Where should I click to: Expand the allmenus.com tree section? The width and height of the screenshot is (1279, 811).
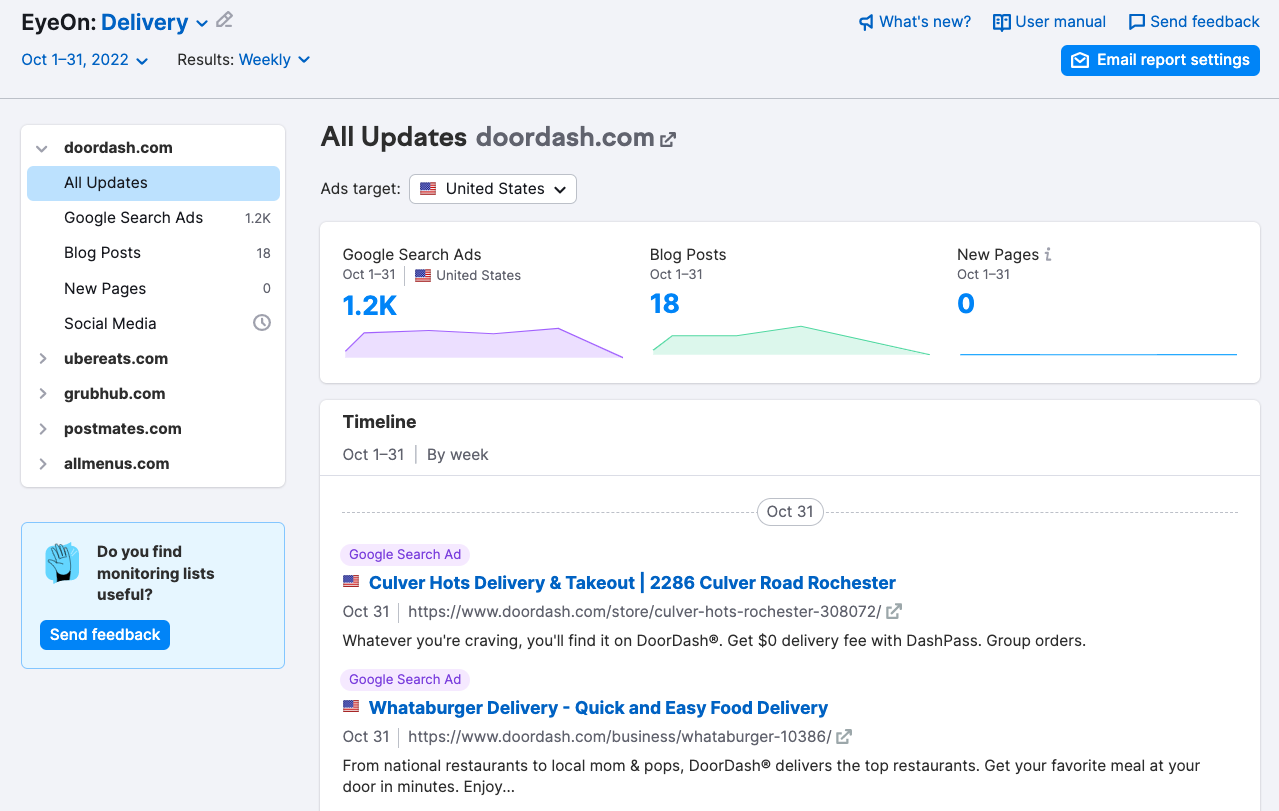tap(42, 463)
